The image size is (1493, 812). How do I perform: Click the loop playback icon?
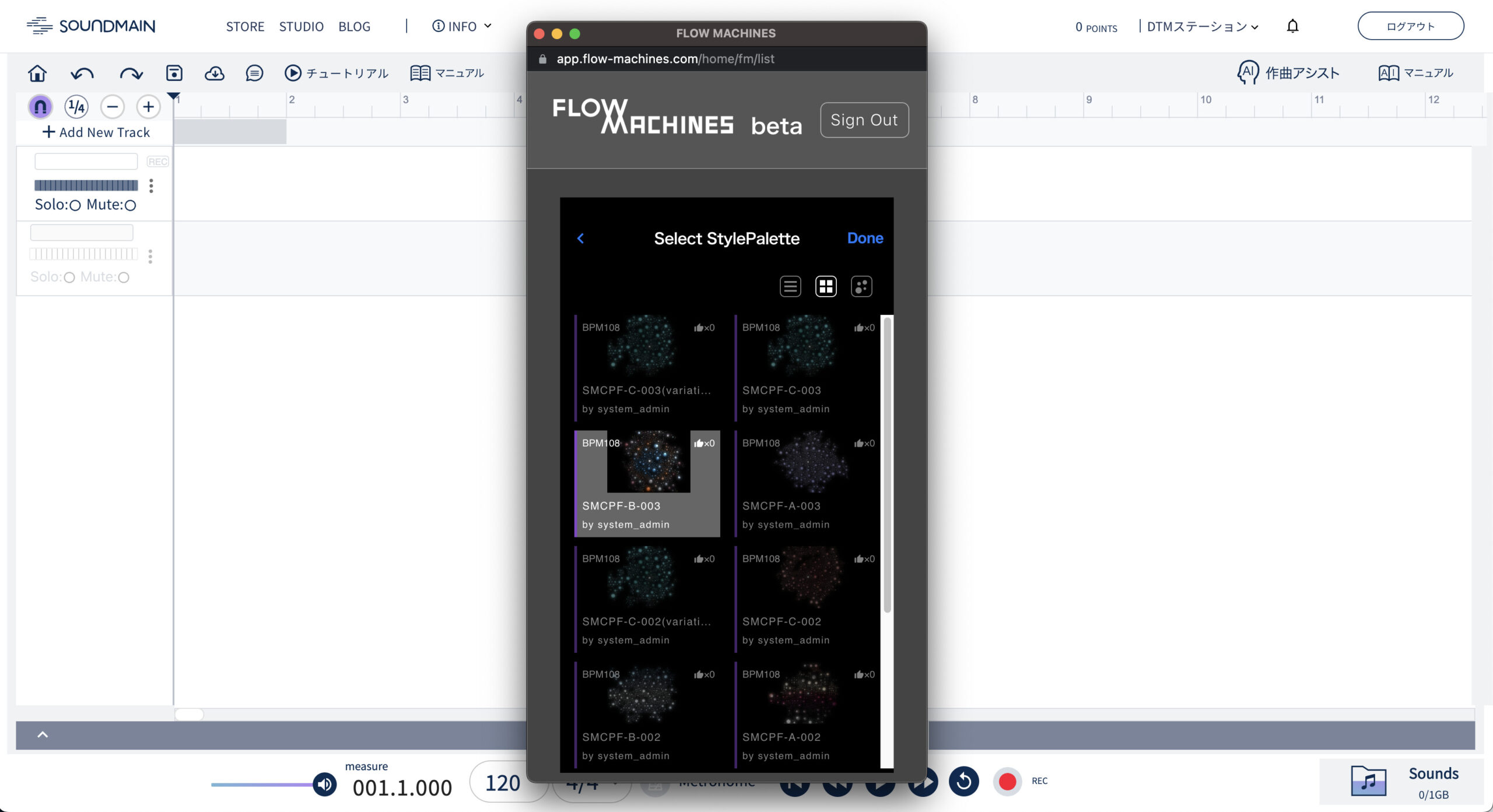pyautogui.click(x=964, y=781)
